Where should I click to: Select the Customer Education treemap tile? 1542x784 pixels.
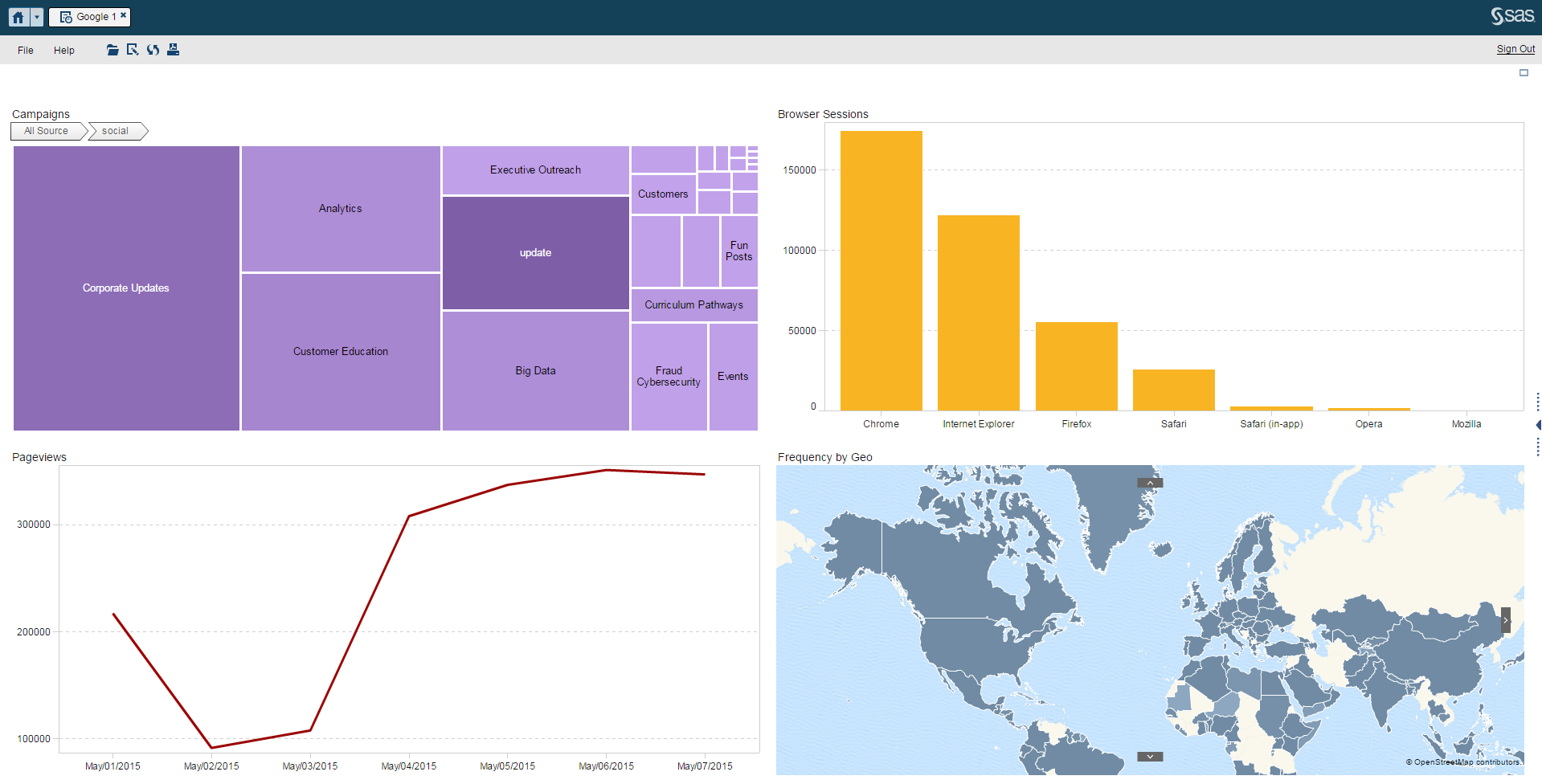[341, 352]
